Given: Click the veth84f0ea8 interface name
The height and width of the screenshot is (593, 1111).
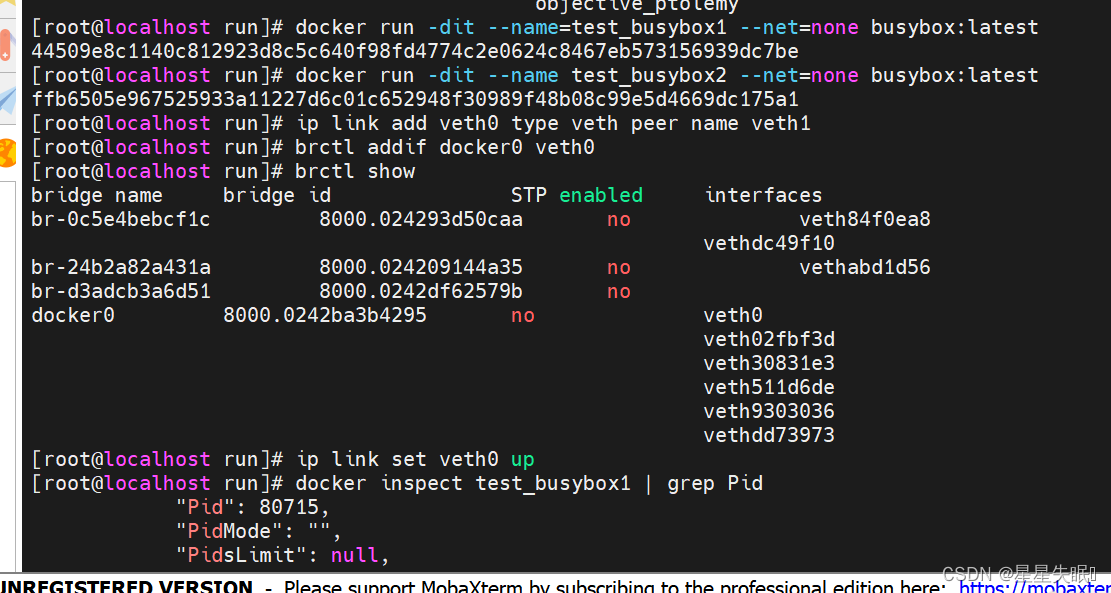Looking at the screenshot, I should 864,218.
